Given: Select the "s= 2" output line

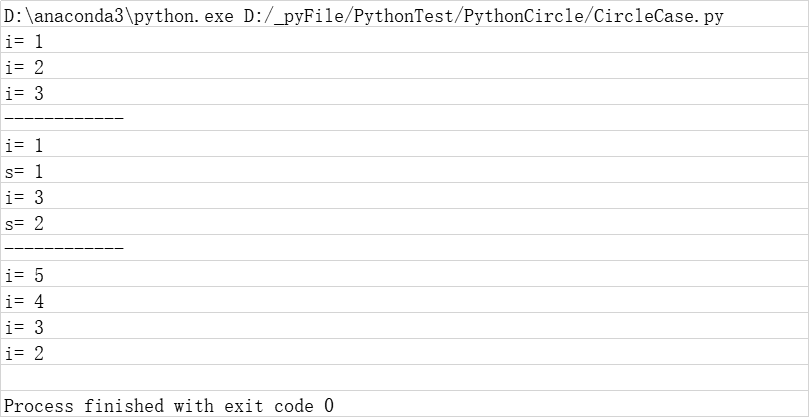Looking at the screenshot, I should pyautogui.click(x=24, y=224).
